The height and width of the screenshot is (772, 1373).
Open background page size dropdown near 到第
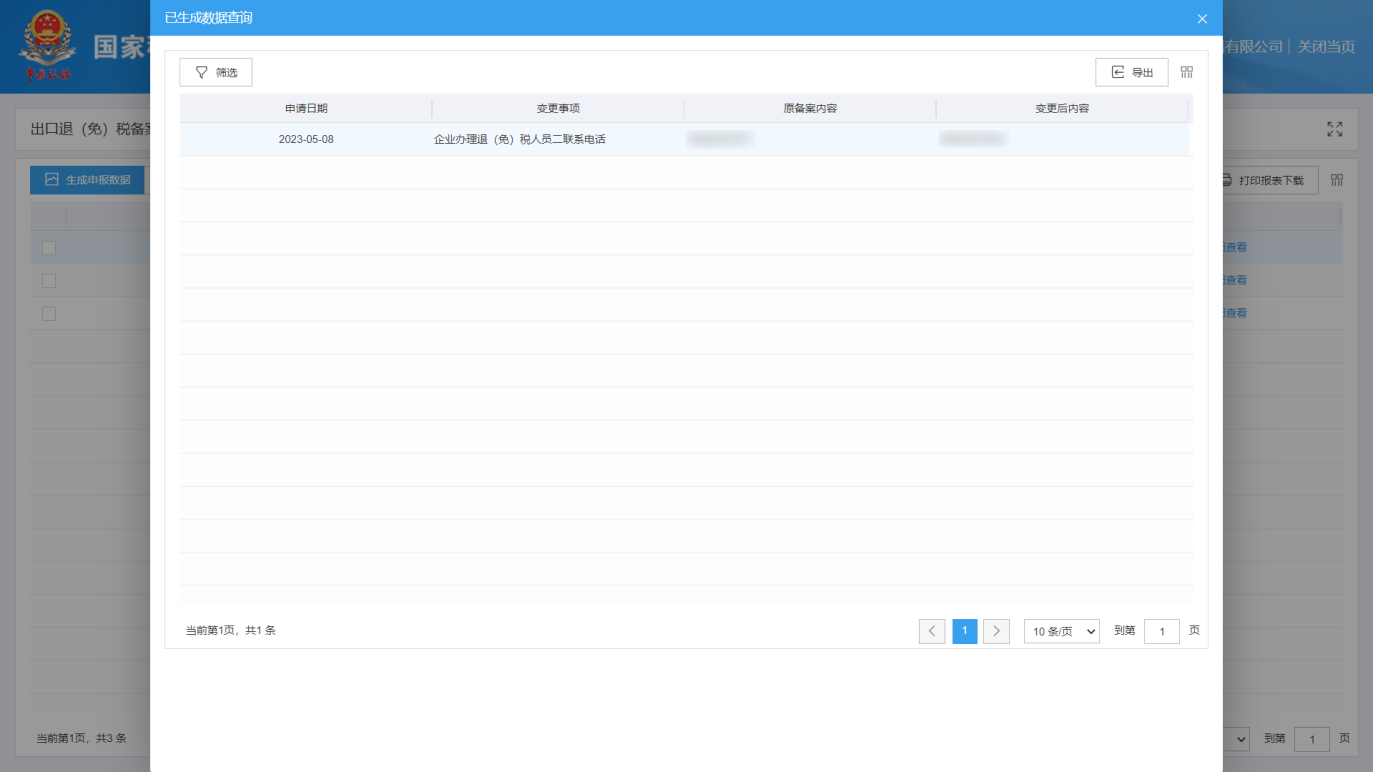(x=1240, y=739)
